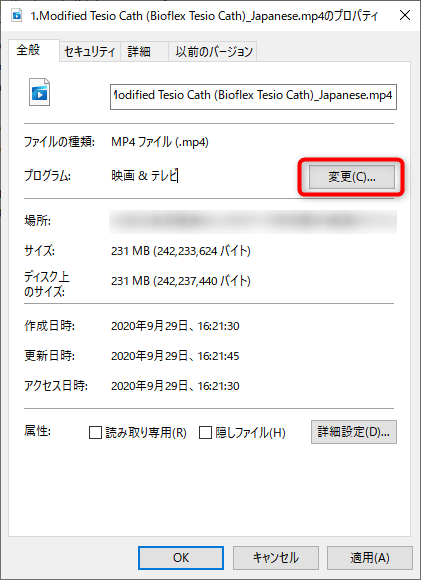The width and height of the screenshot is (421, 580).
Task: Click the video file icon in title bar
Action: coord(17,16)
